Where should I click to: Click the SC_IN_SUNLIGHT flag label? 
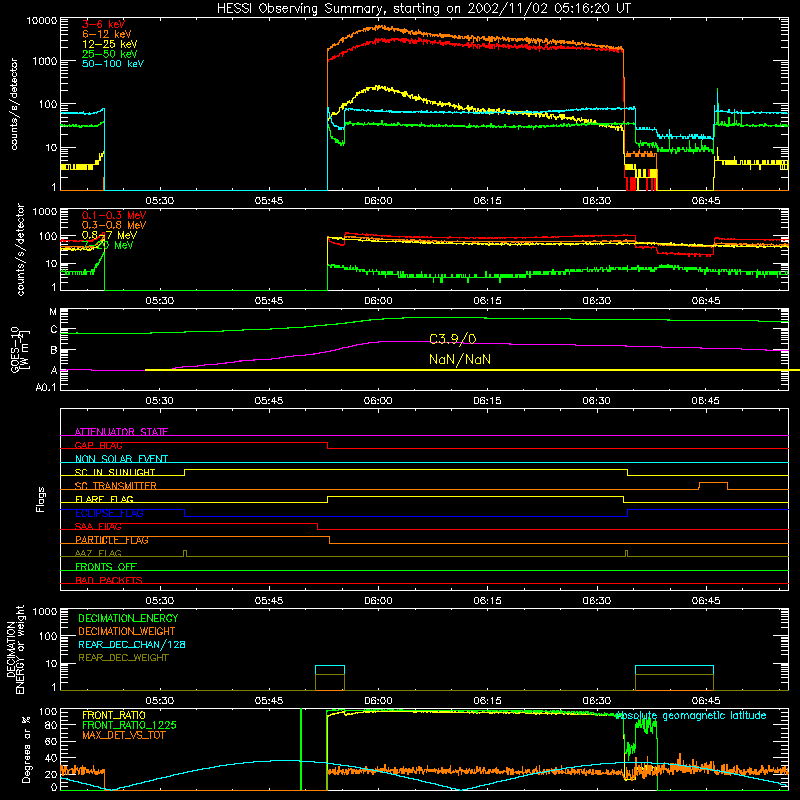click(x=115, y=472)
